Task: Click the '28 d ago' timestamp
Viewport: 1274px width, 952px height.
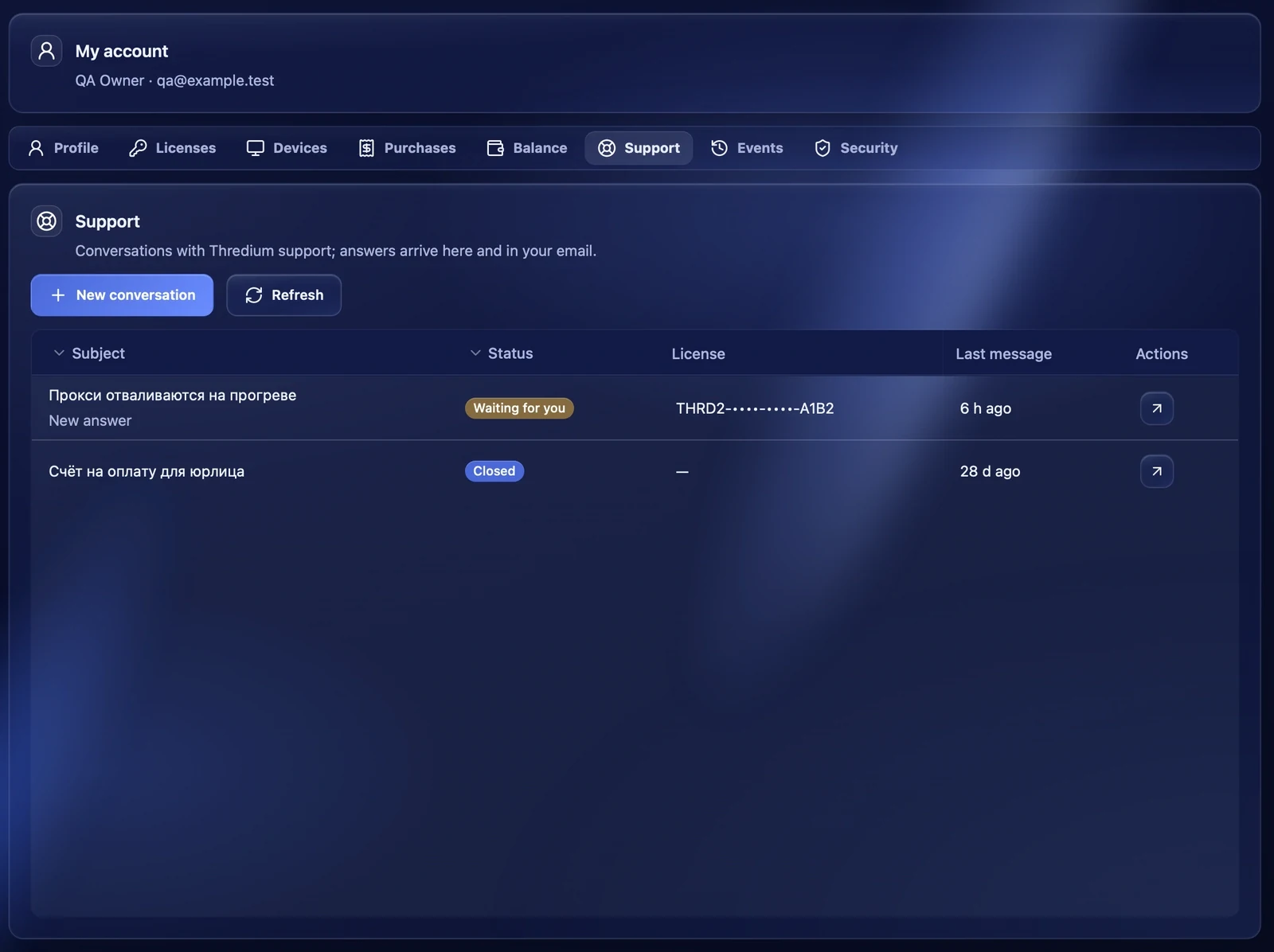Action: click(990, 471)
